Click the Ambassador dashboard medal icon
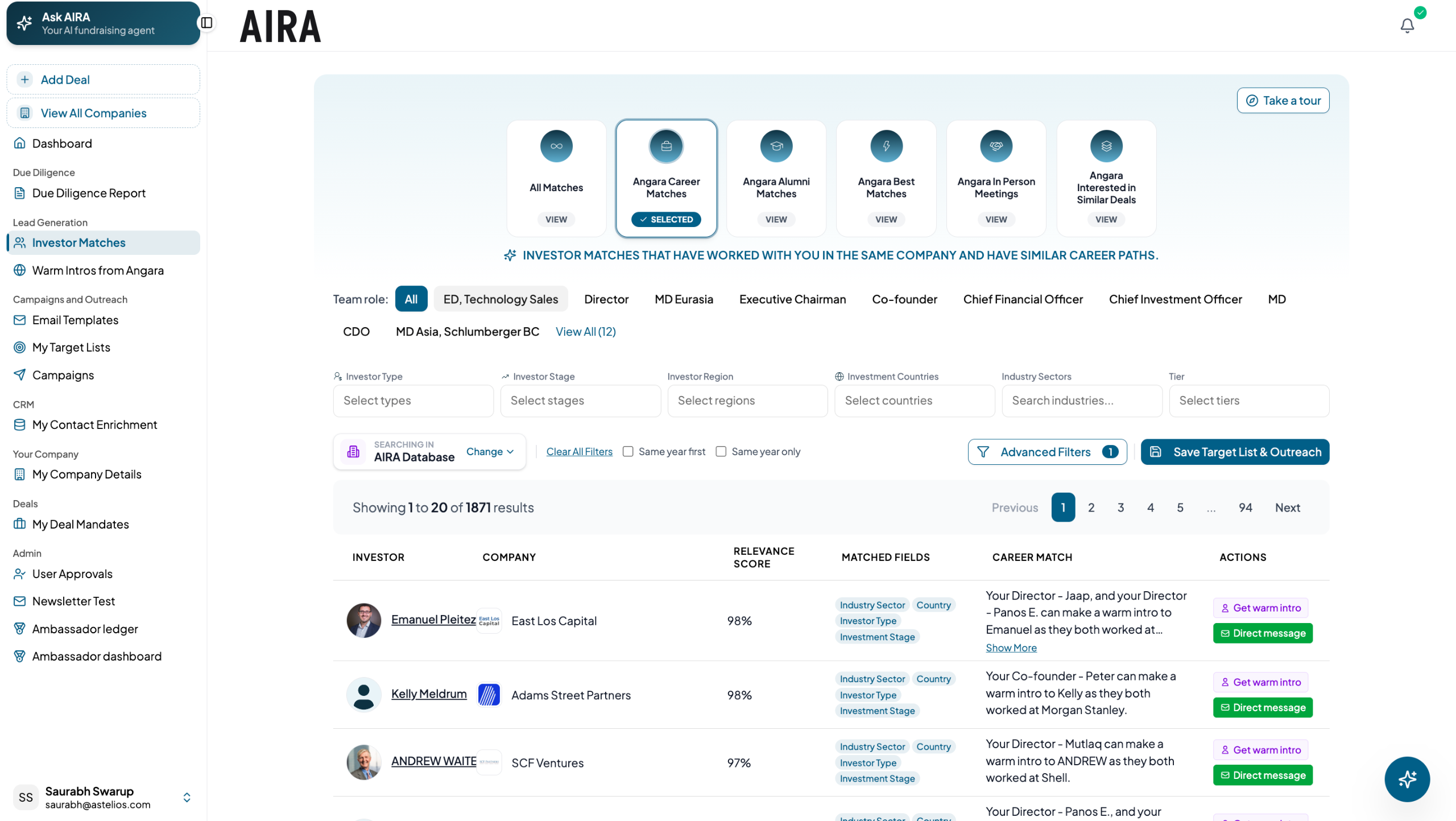This screenshot has width=1456, height=821. (20, 656)
